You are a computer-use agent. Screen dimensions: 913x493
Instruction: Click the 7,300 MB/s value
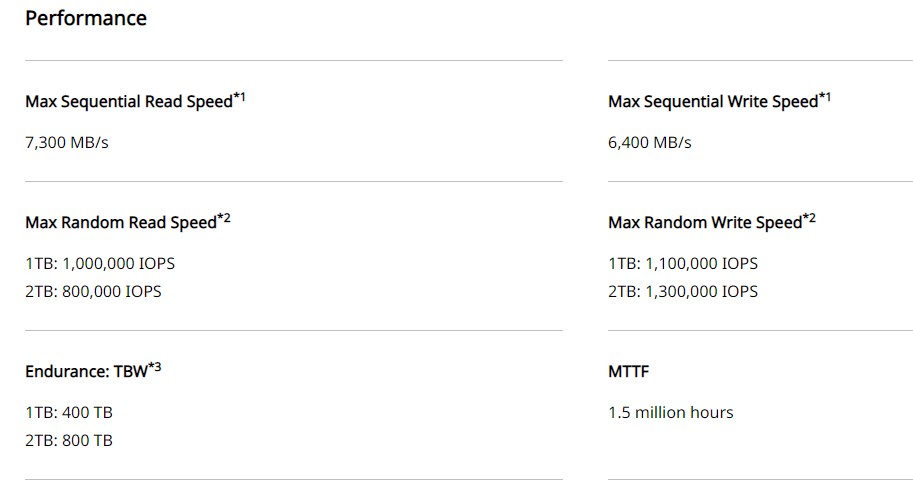tap(66, 143)
